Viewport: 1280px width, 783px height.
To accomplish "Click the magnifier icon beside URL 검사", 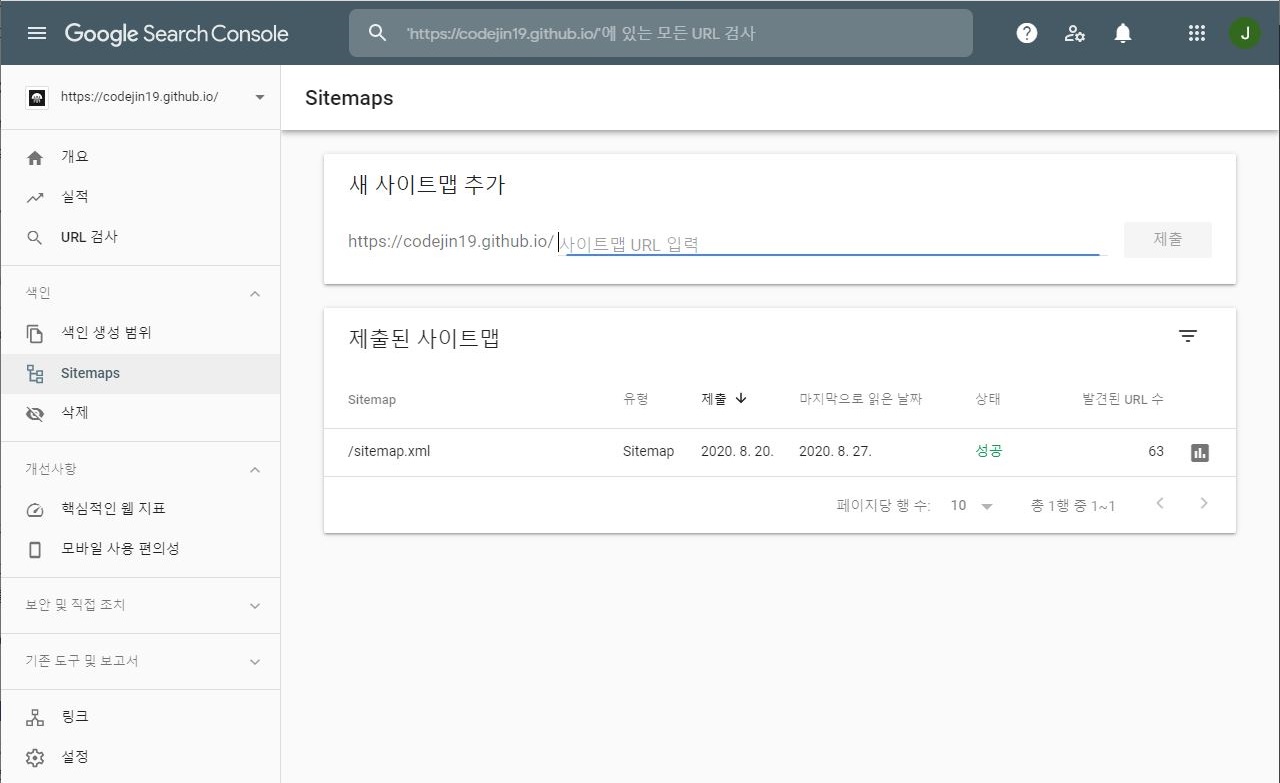I will [35, 237].
